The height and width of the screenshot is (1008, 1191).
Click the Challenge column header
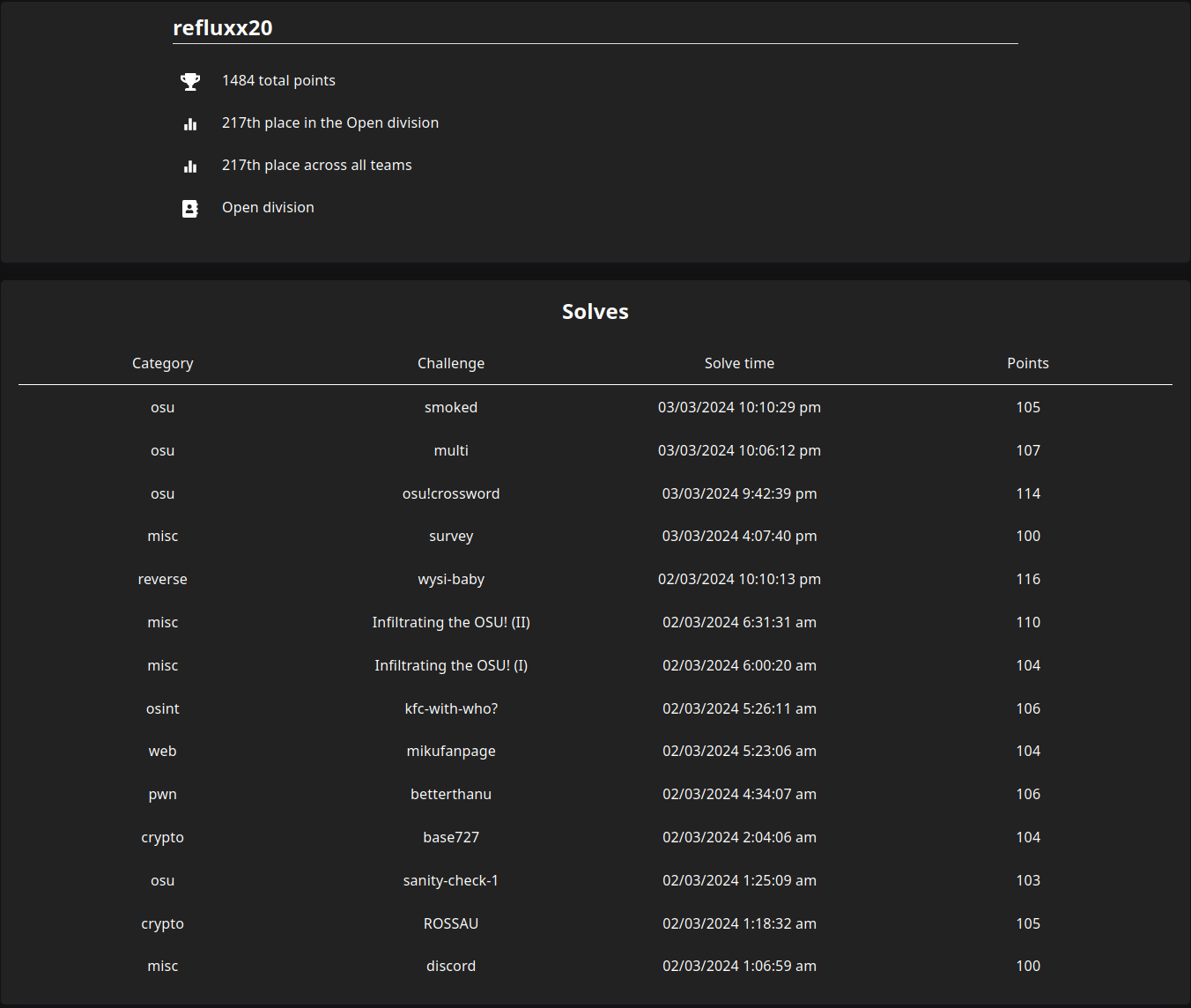coord(451,363)
